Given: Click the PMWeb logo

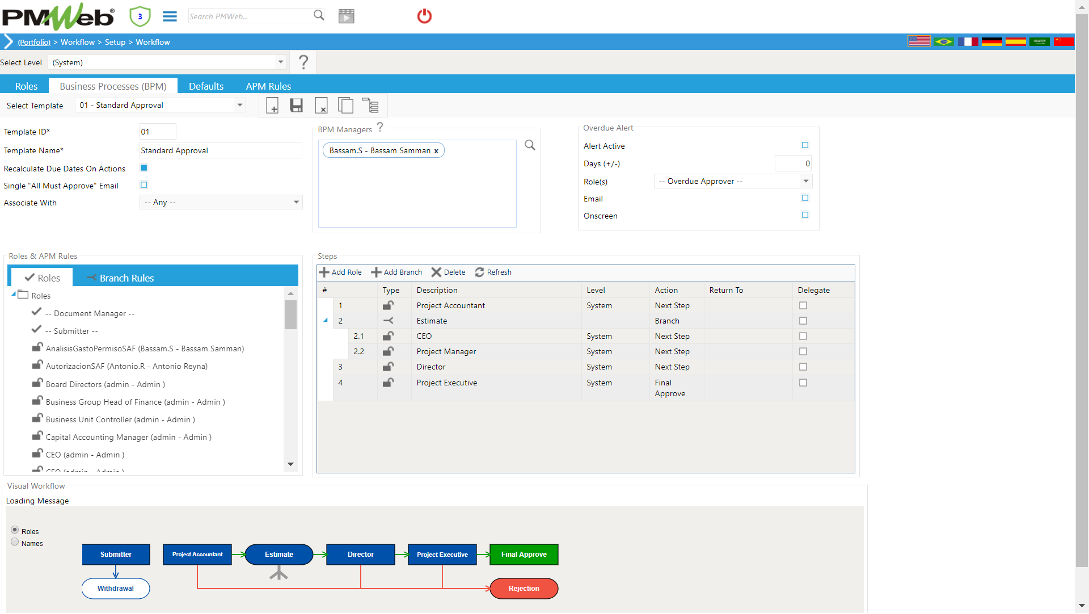Looking at the screenshot, I should pyautogui.click(x=58, y=16).
